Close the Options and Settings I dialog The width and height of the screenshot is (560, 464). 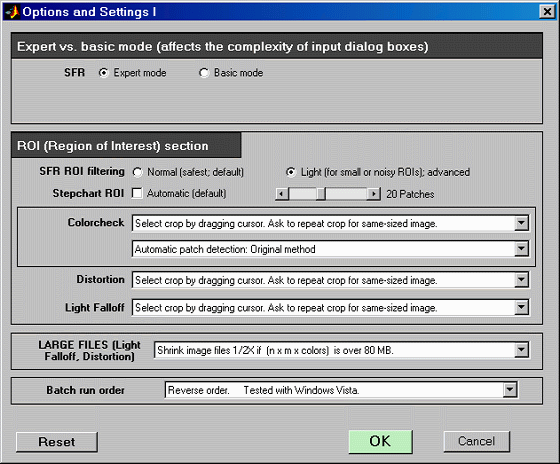(x=547, y=12)
